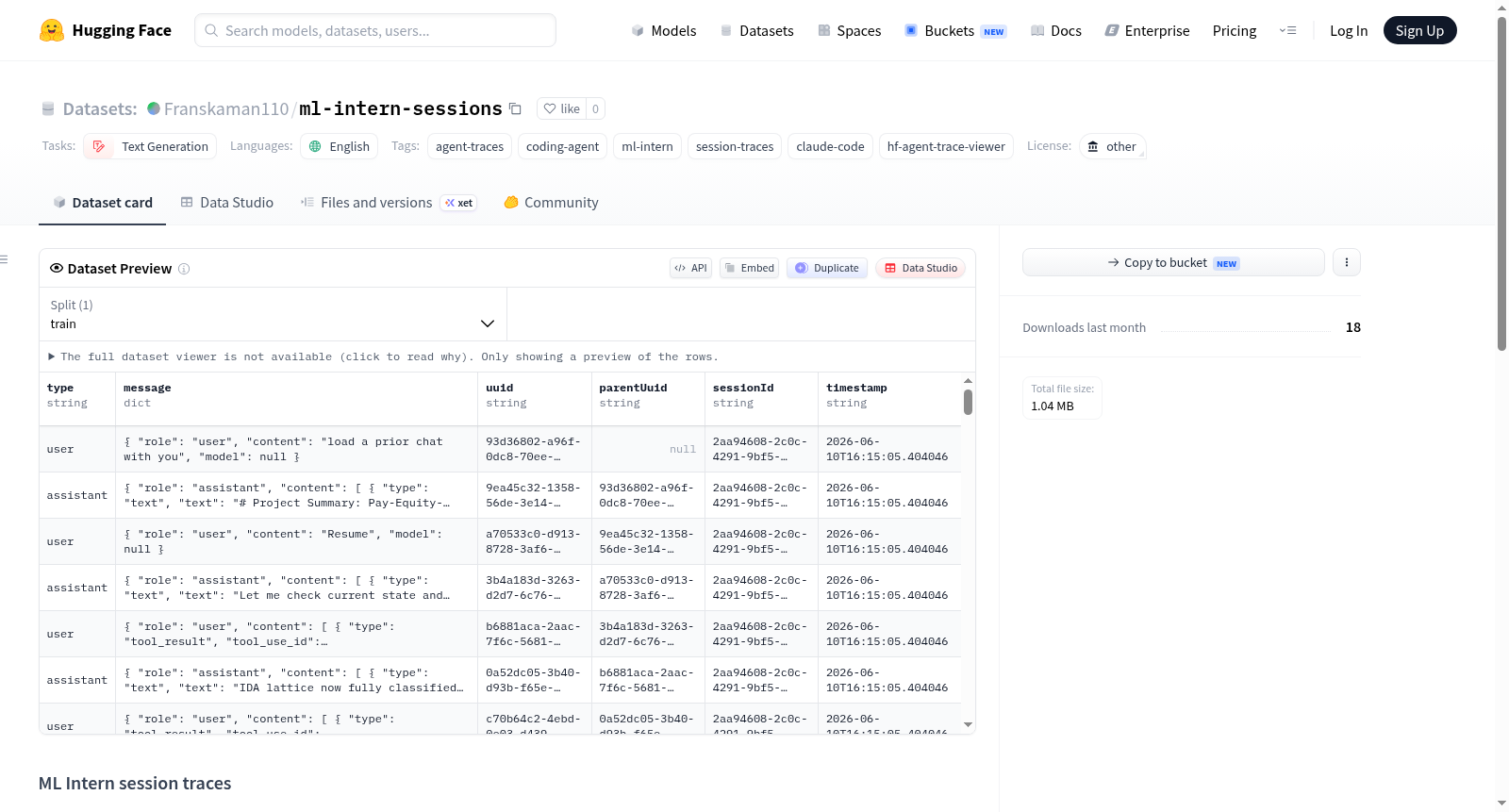
Task: Open Enterprise from the top navigation
Action: click(1147, 30)
